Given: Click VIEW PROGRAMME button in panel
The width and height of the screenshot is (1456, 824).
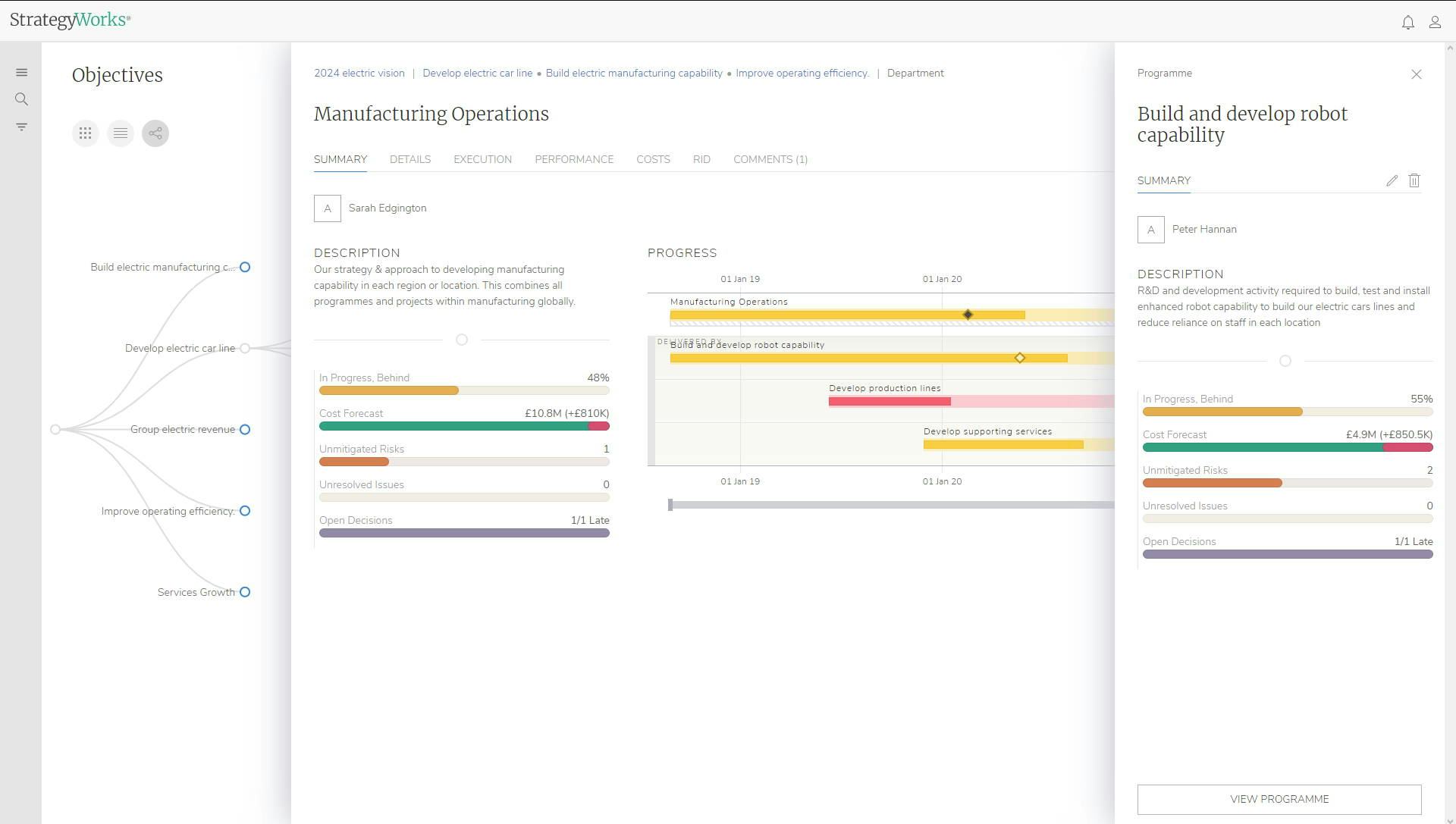Looking at the screenshot, I should point(1279,799).
